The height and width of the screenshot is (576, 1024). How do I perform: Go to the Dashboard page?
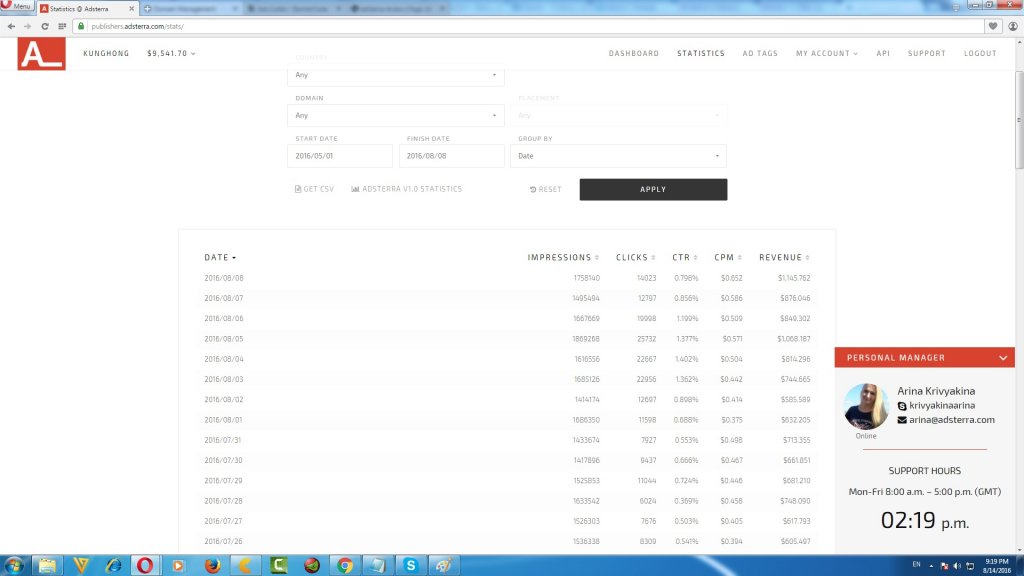point(633,54)
